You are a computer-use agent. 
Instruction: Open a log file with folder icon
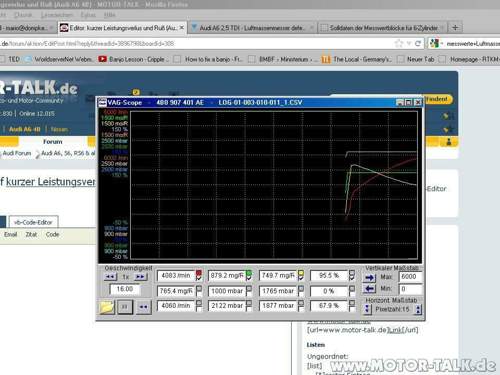coord(107,307)
